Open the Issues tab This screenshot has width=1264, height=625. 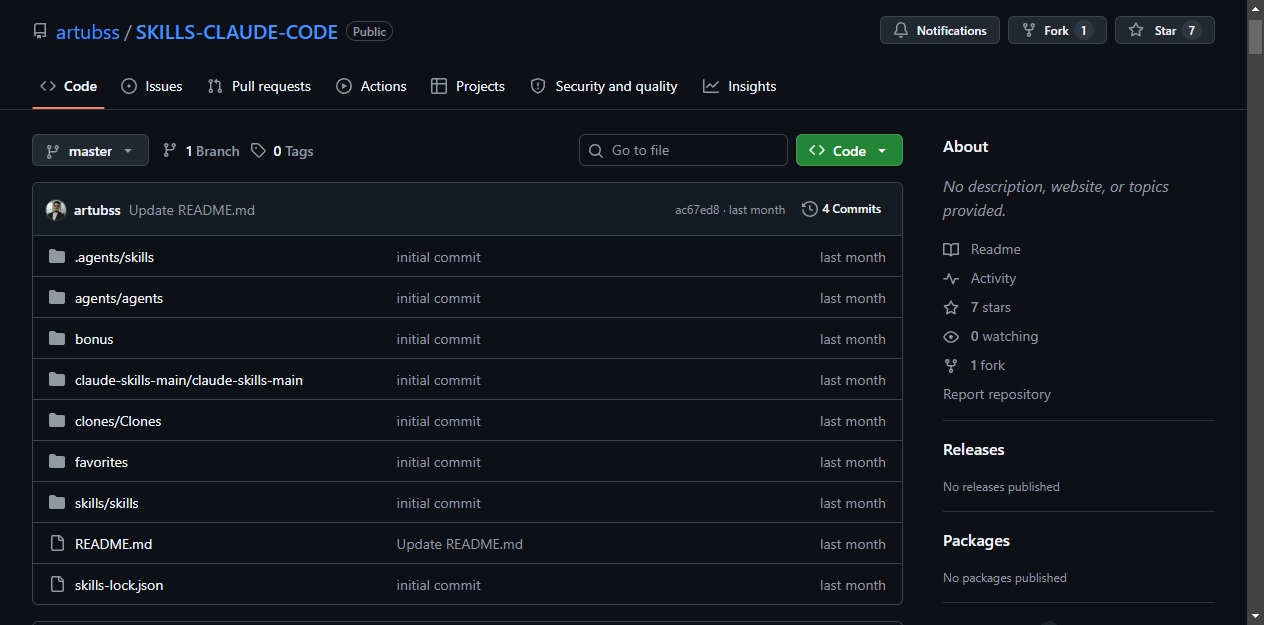152,86
